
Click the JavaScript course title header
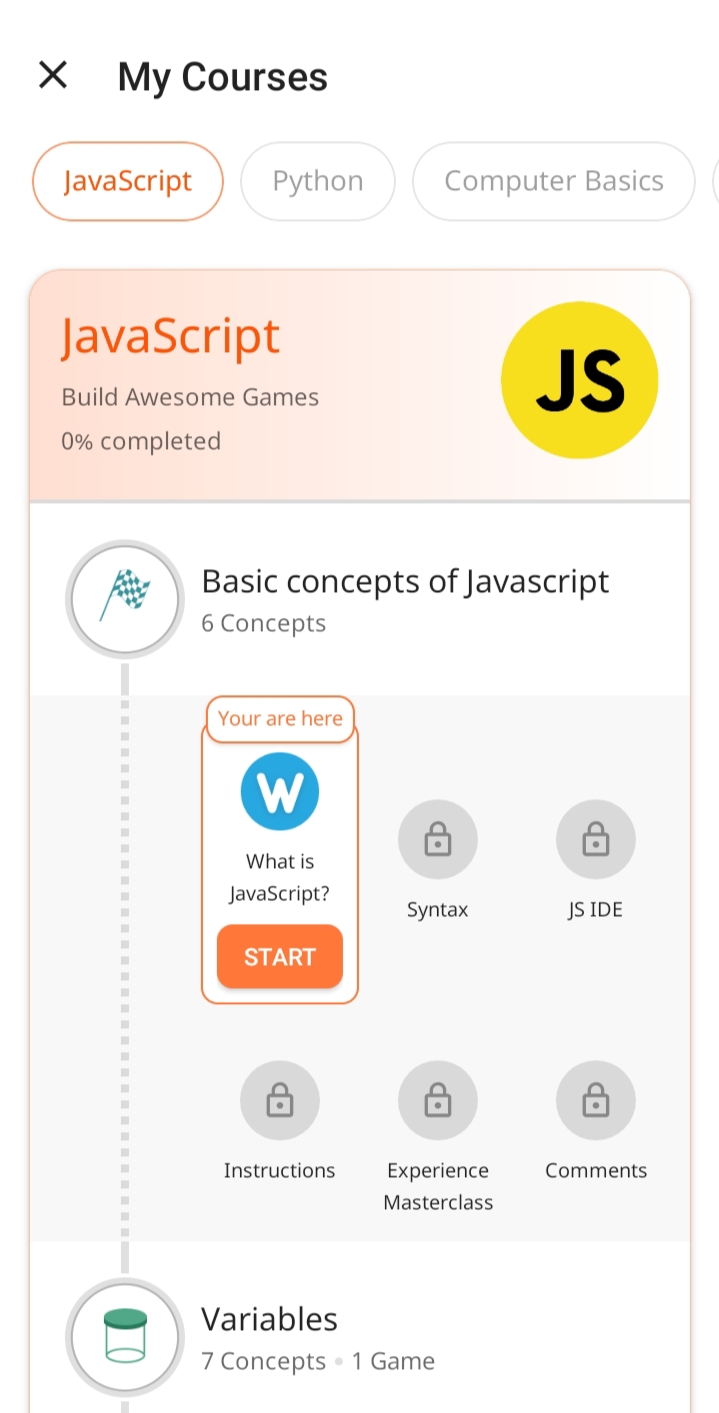coord(170,336)
